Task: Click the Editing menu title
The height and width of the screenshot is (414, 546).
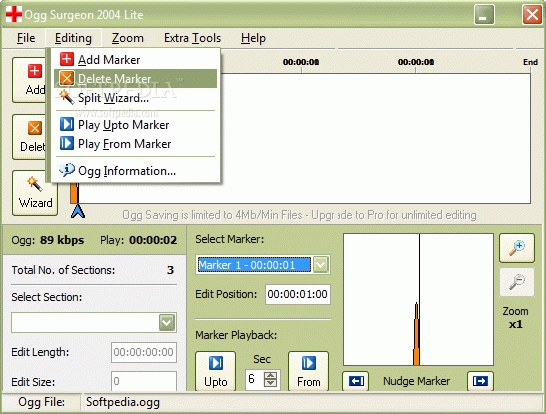Action: [x=73, y=38]
